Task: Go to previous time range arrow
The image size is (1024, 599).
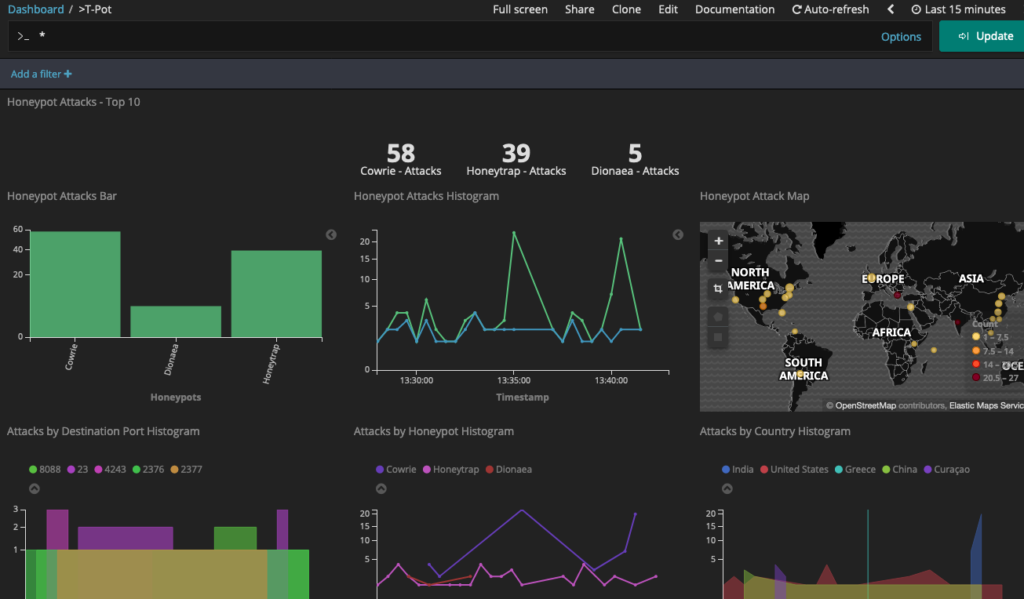Action: pos(891,9)
